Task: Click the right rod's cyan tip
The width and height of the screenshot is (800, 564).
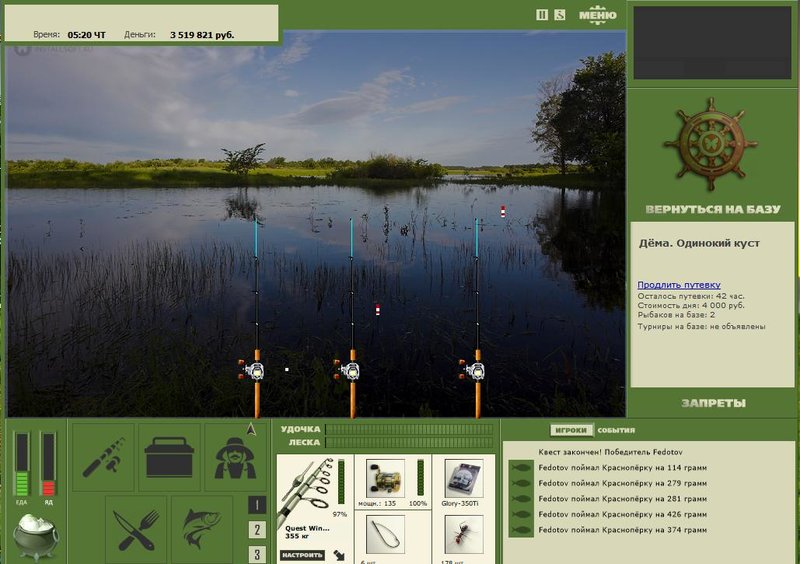Action: 477,238
